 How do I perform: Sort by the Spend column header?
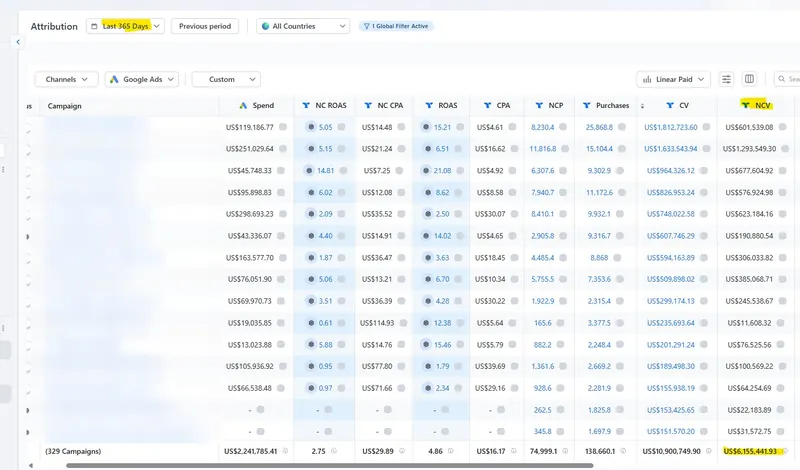click(263, 106)
